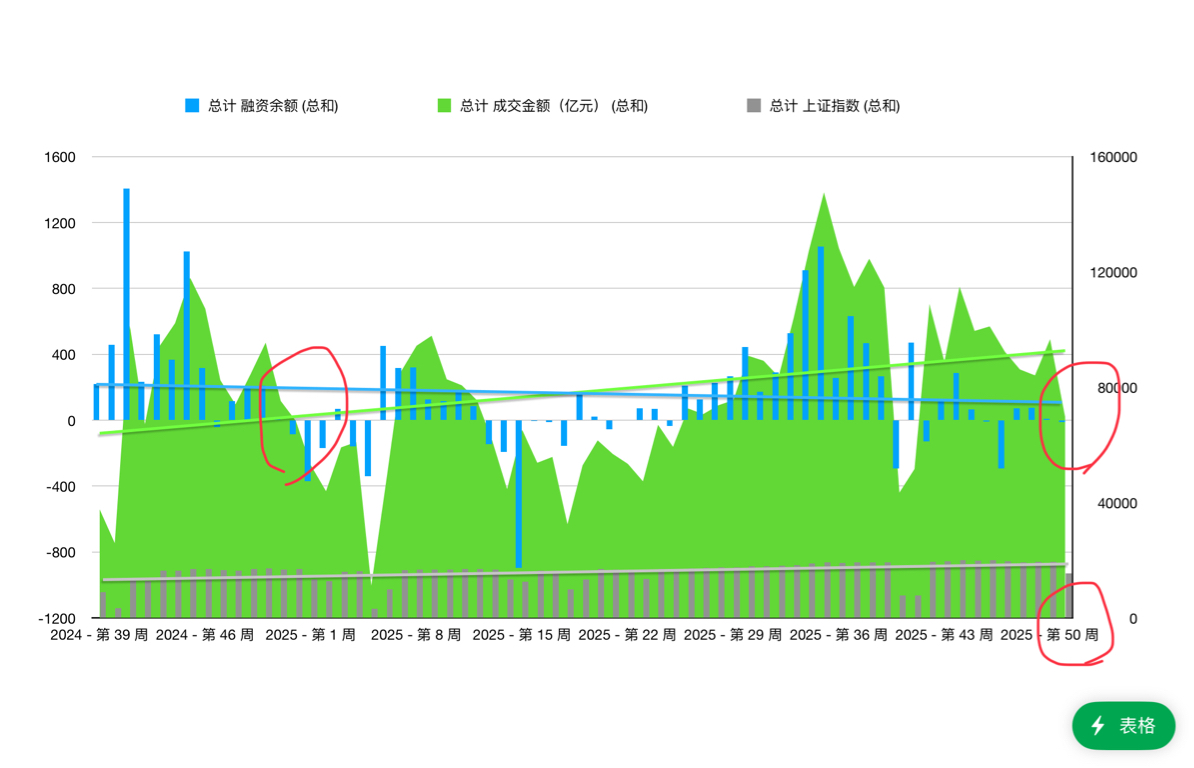Select the 总计 上证指数 (总和) legend label

tap(835, 106)
